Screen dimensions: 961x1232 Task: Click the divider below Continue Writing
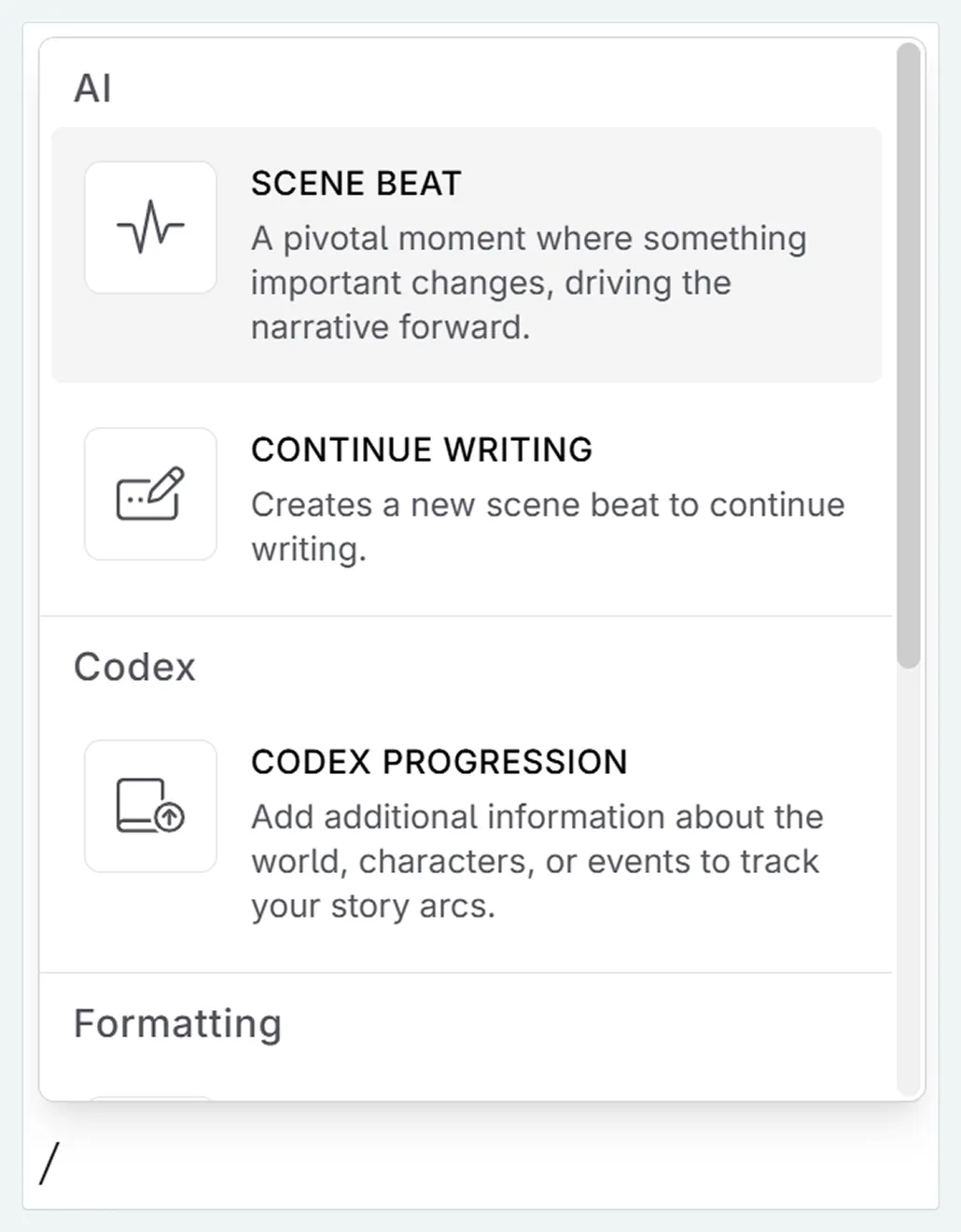coord(467,614)
